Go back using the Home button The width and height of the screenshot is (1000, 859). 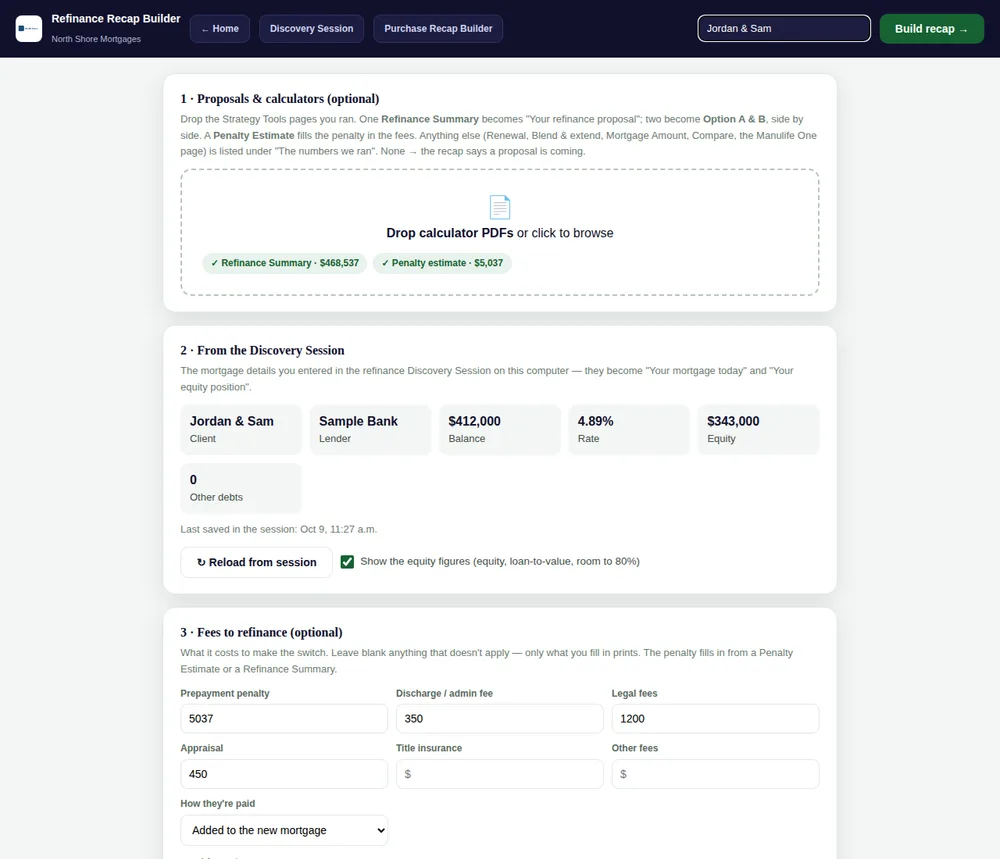(220, 29)
